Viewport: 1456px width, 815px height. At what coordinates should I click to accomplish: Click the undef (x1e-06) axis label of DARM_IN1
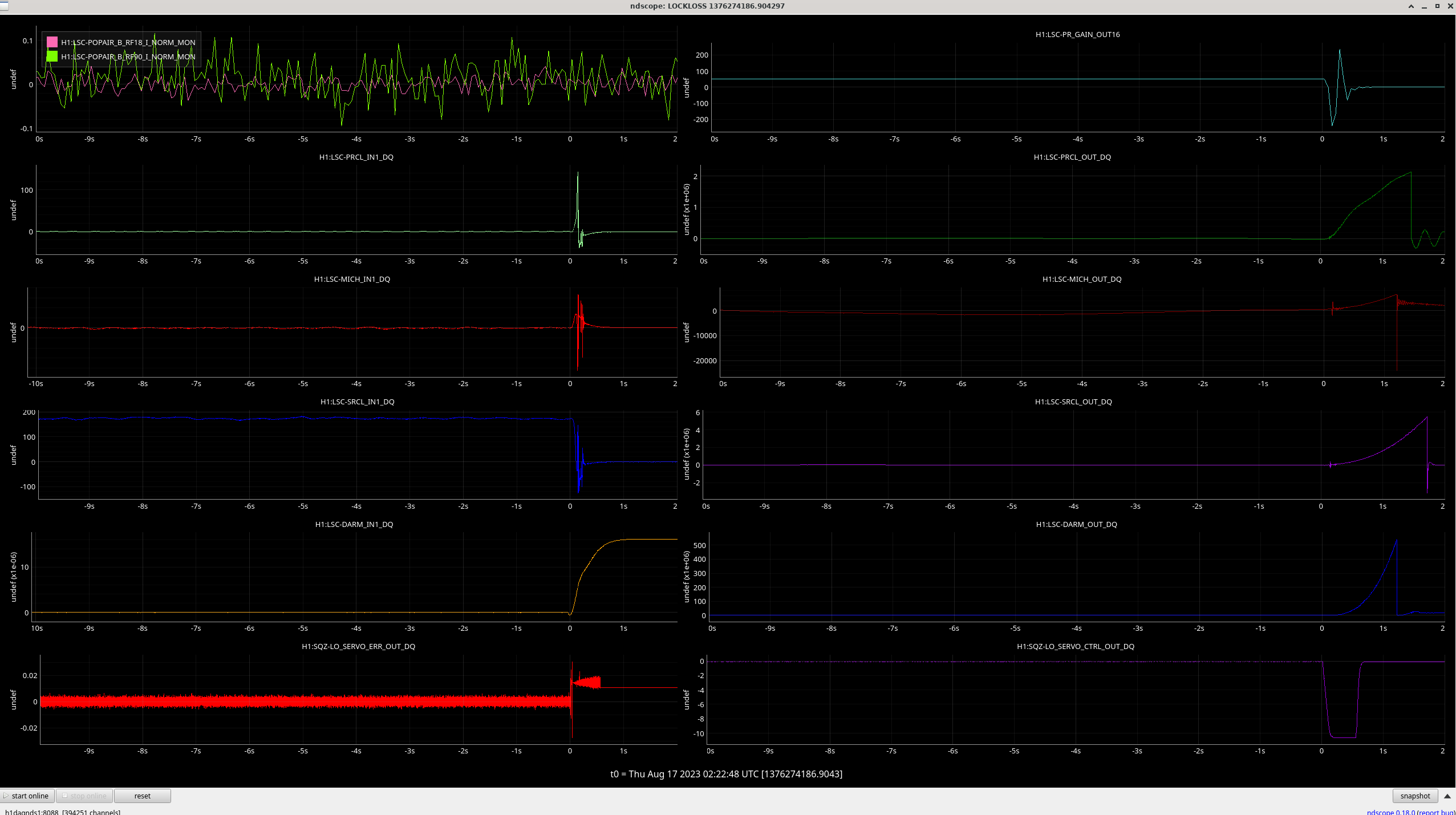point(13,577)
